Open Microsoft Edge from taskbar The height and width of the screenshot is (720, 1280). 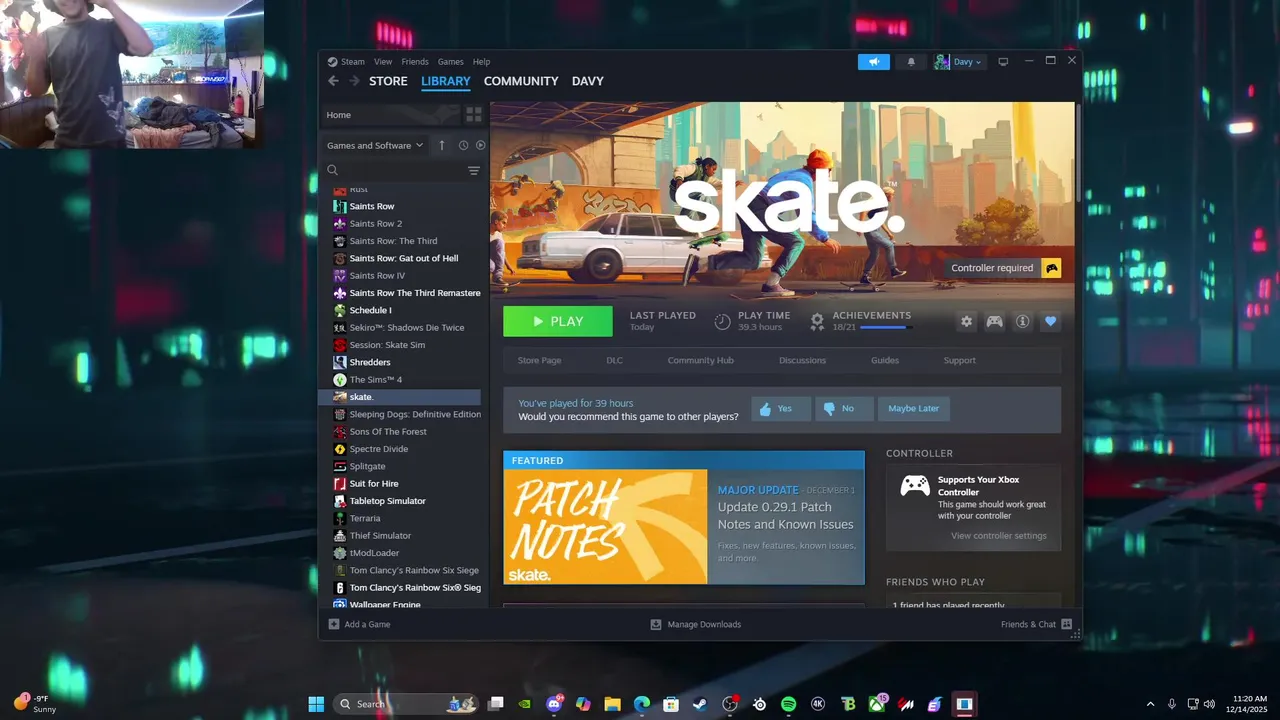click(x=642, y=704)
